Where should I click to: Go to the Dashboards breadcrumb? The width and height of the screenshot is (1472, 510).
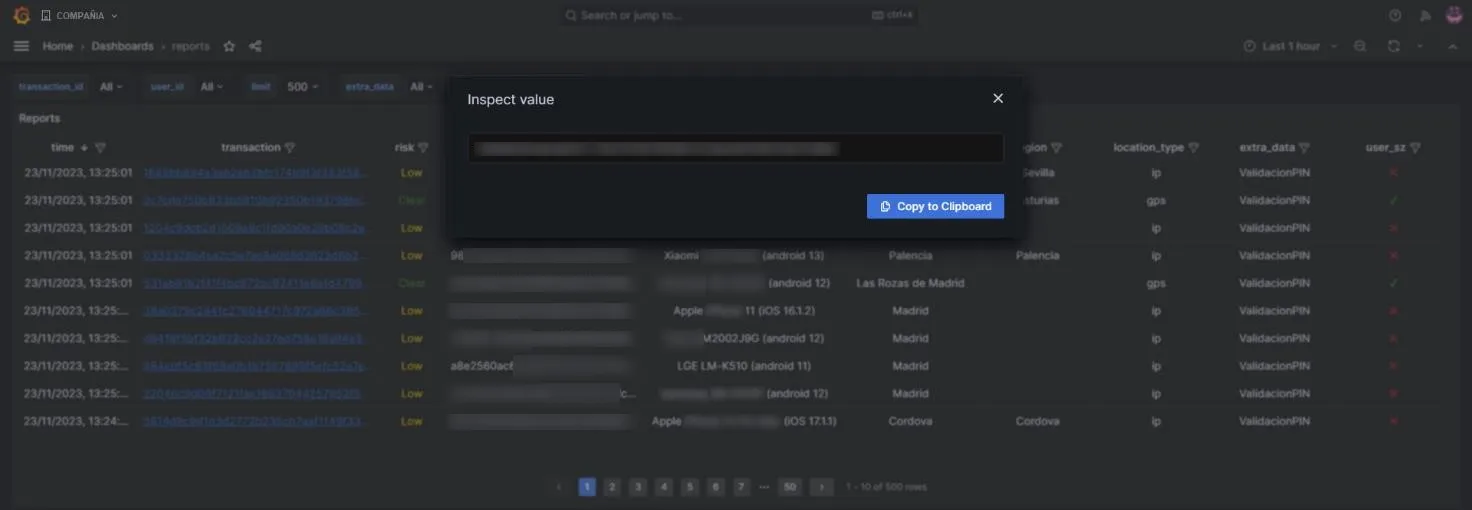[x=122, y=46]
